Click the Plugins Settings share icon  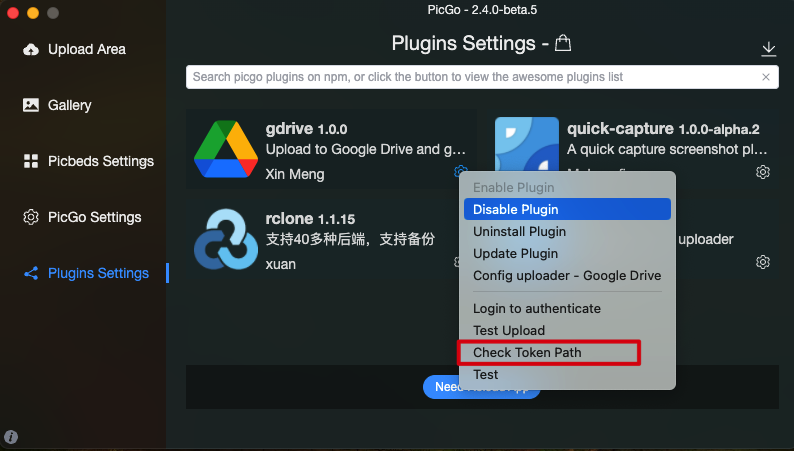click(31, 273)
